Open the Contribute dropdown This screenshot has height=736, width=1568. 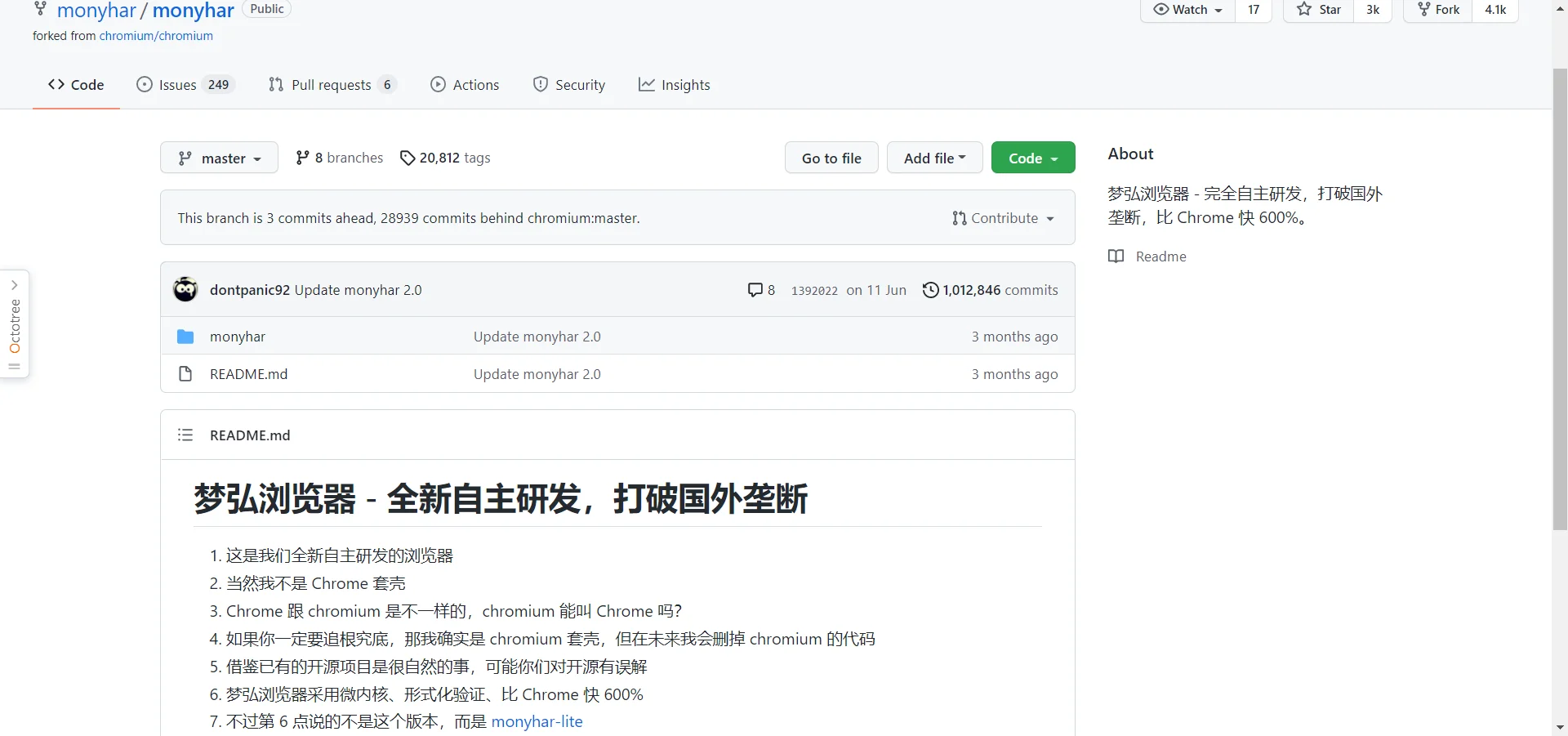pyautogui.click(x=1003, y=217)
